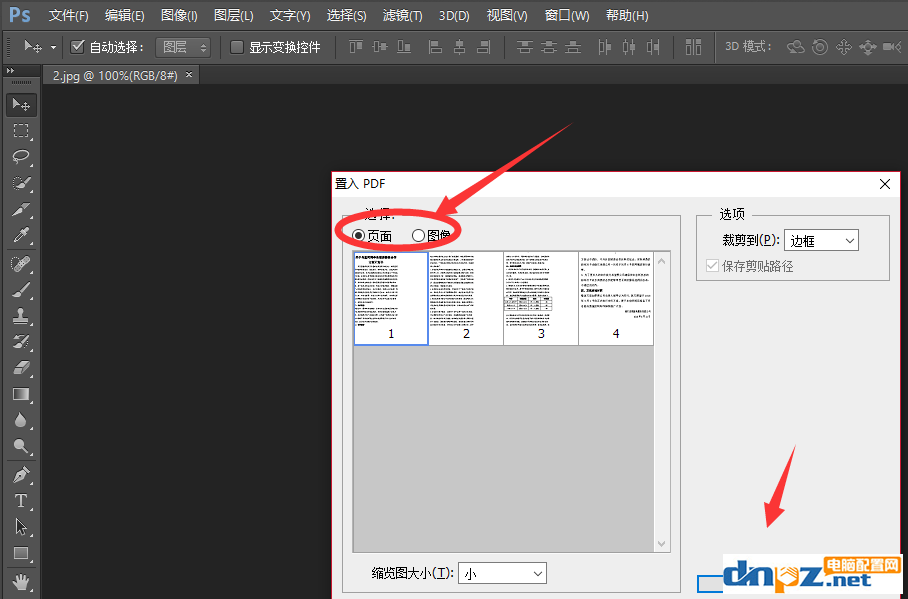Screen dimensions: 908x599
Task: Select the Spot Healing Brush tool
Action: tap(21, 264)
